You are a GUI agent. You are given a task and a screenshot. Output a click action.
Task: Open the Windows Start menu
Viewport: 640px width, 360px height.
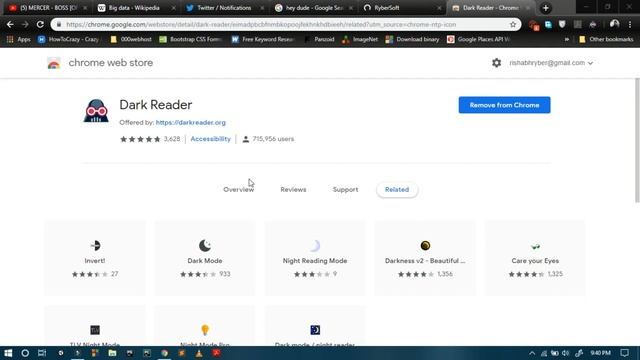click(x=8, y=353)
